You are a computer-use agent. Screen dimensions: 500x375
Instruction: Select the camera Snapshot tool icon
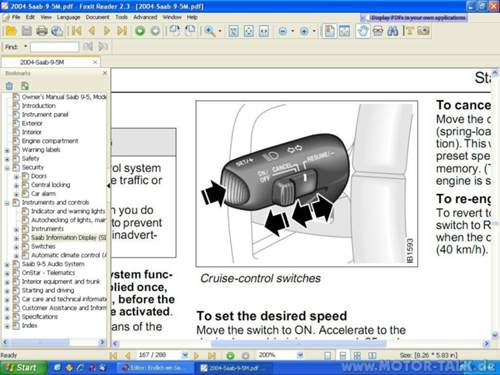click(x=423, y=31)
